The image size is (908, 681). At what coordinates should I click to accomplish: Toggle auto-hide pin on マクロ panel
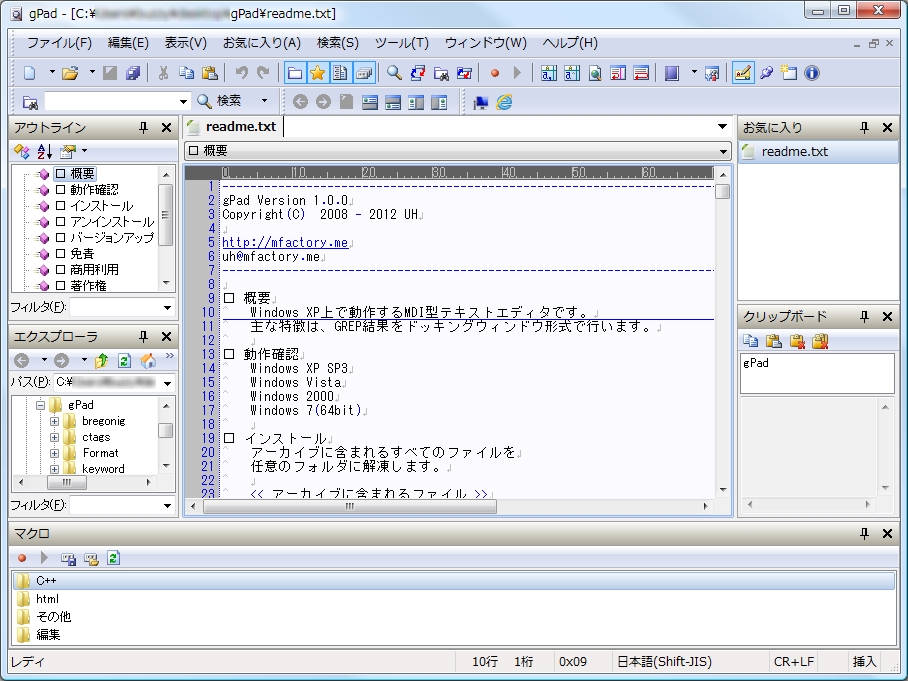click(865, 534)
